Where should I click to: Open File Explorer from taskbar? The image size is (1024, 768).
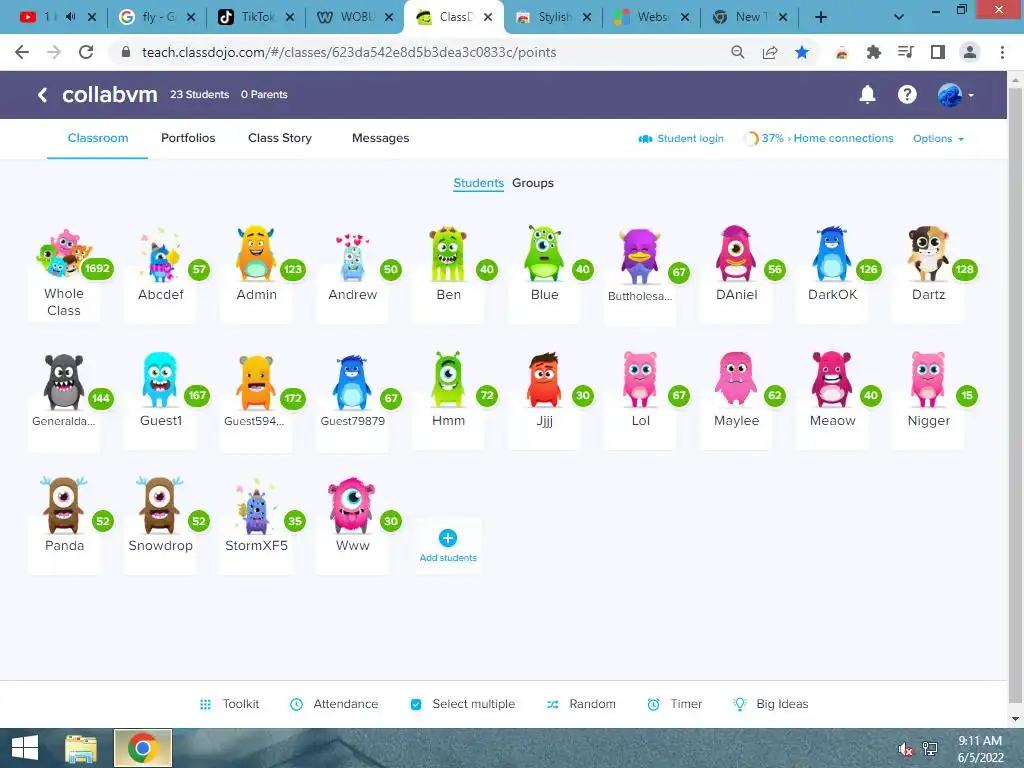(x=81, y=748)
